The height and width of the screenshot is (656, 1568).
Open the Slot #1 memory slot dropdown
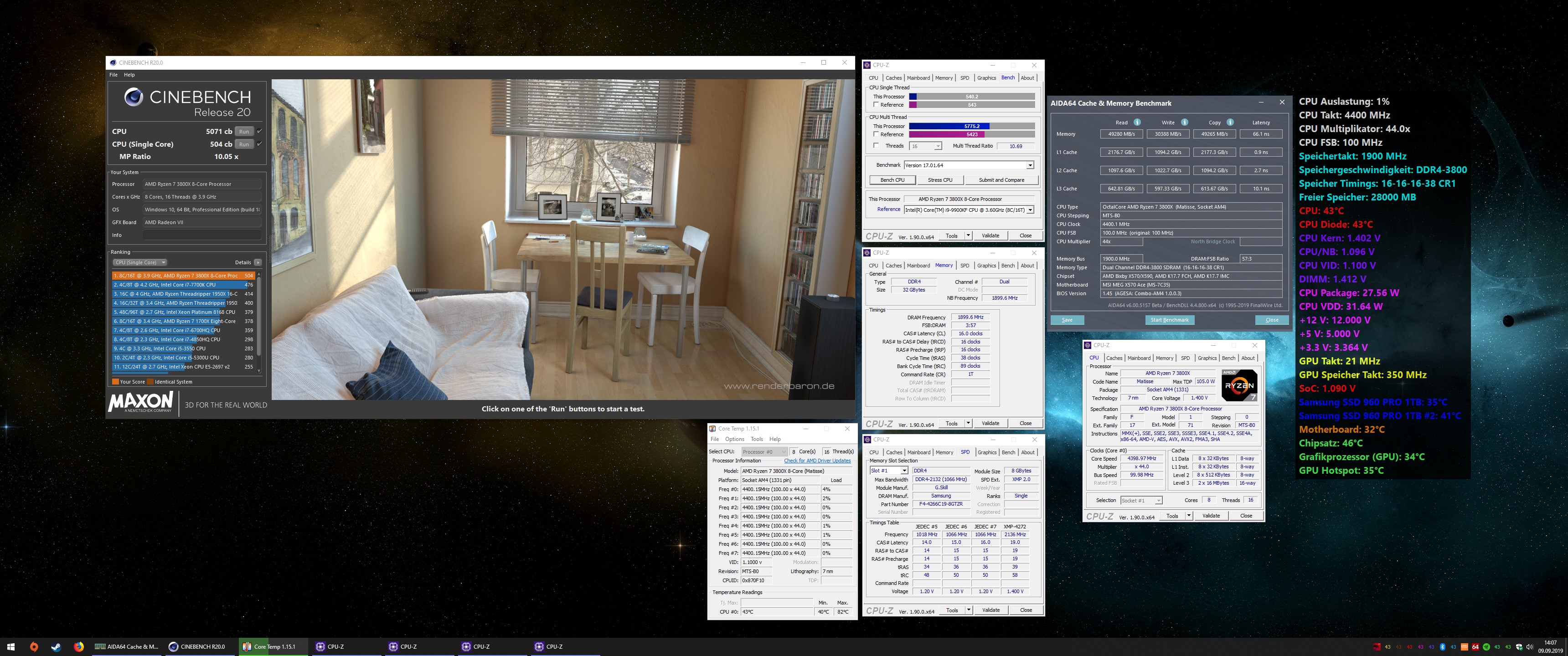[904, 471]
